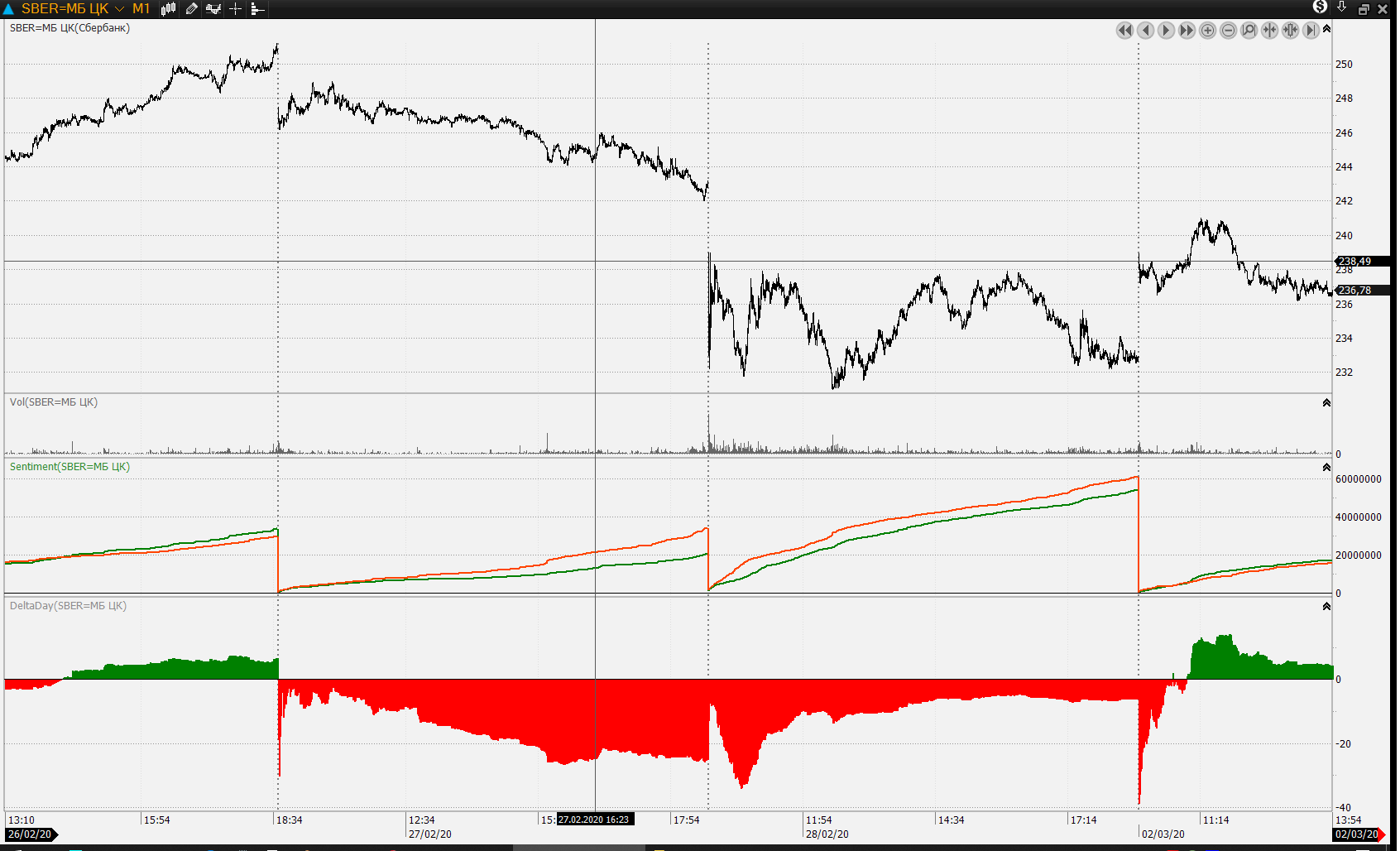Image resolution: width=1400 pixels, height=851 pixels.
Task: Toggle the volume profile histogram icon
Action: (x=257, y=9)
